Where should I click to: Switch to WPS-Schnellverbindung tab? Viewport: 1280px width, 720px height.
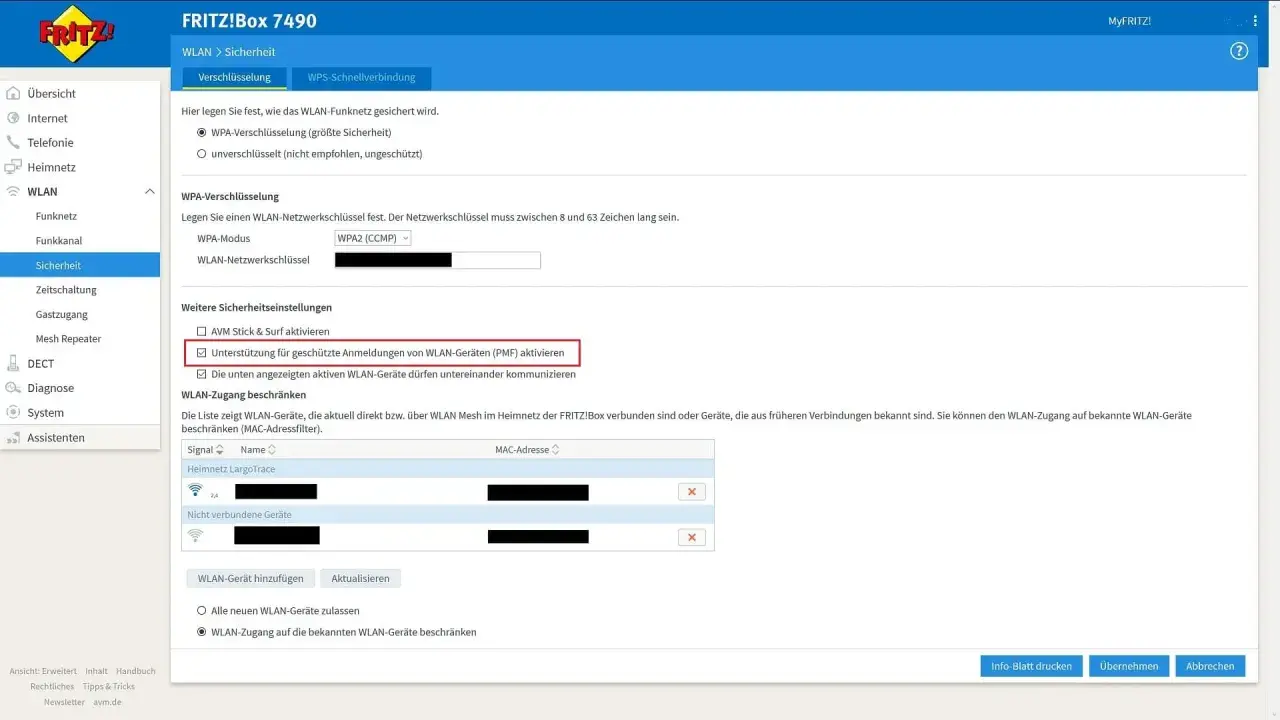361,77
